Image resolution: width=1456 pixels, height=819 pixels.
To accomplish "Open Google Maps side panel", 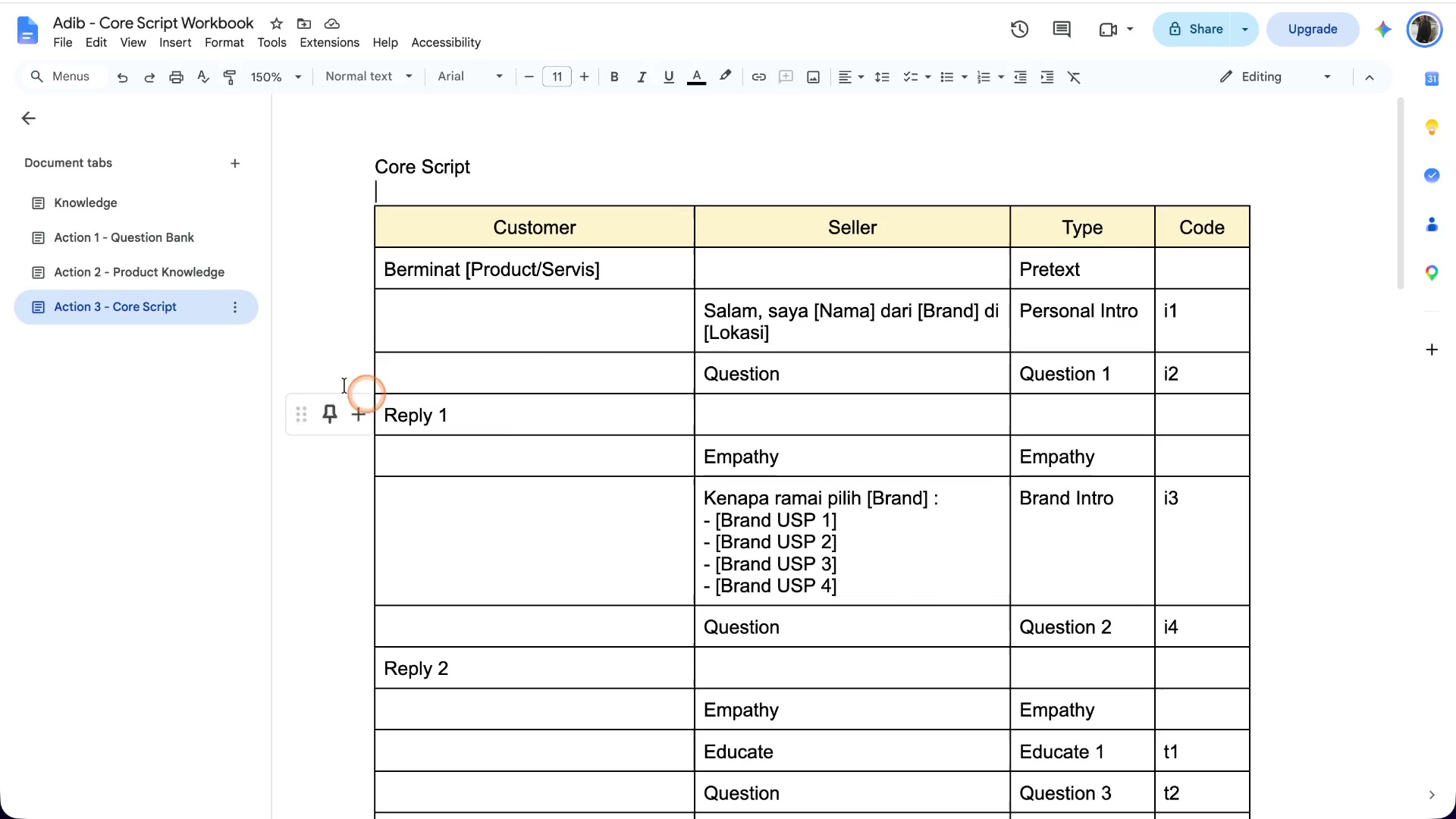I will tap(1432, 272).
